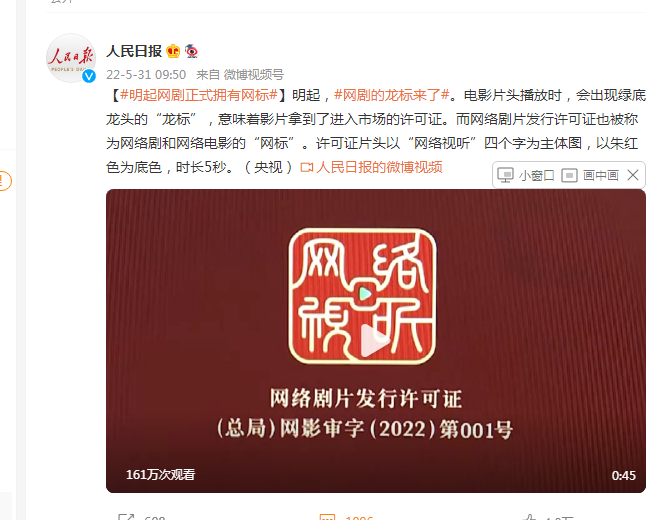Click the blue verified V badge
Viewport: 657px width, 520px height.
pyautogui.click(x=89, y=76)
